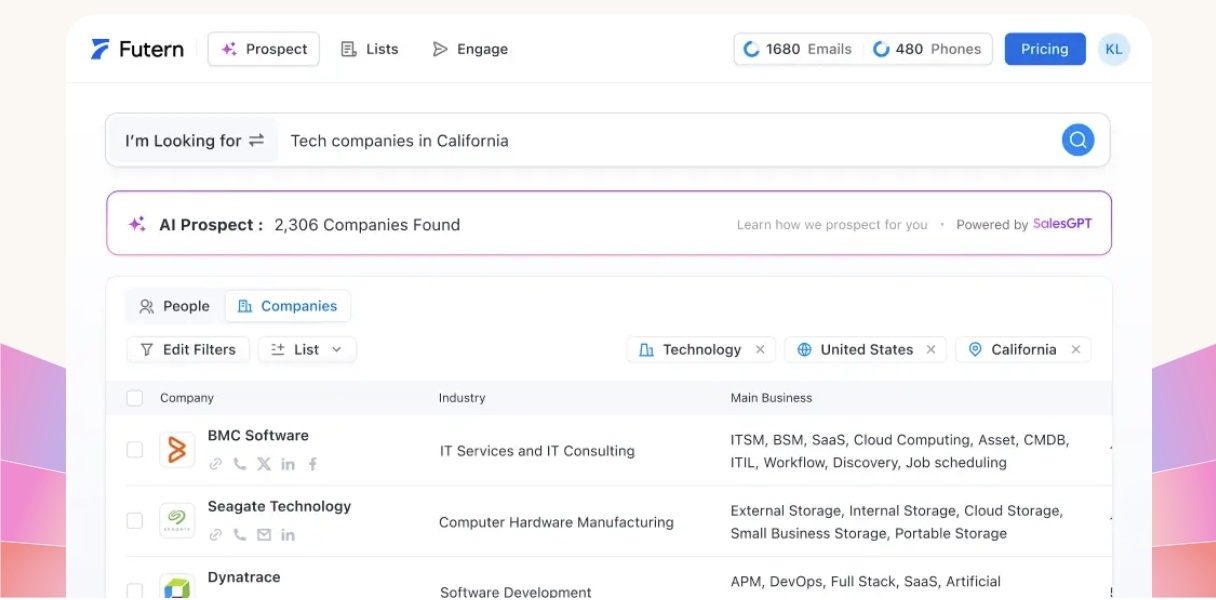
Task: Click the Dynatrace company logo
Action: [177, 587]
